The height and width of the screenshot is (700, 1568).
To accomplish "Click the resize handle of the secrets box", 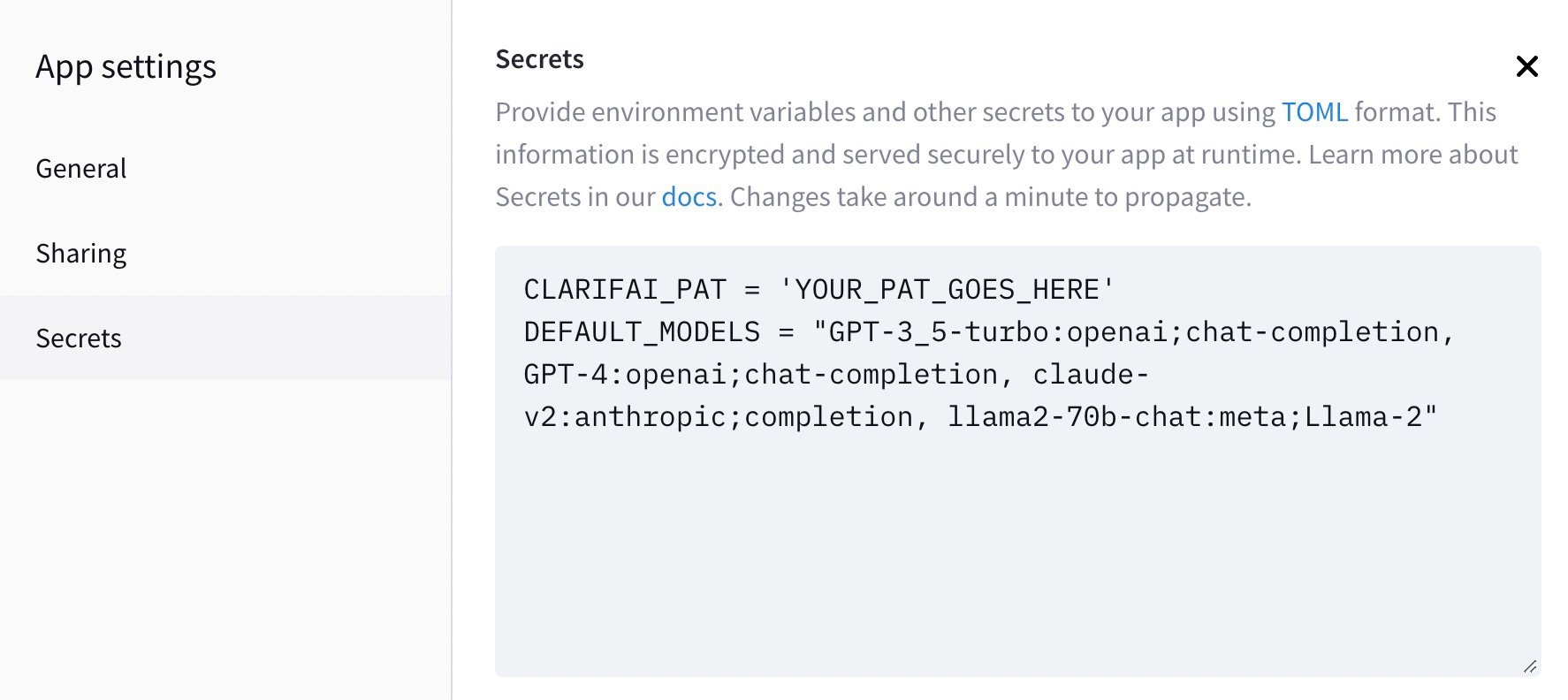I will point(1530,666).
